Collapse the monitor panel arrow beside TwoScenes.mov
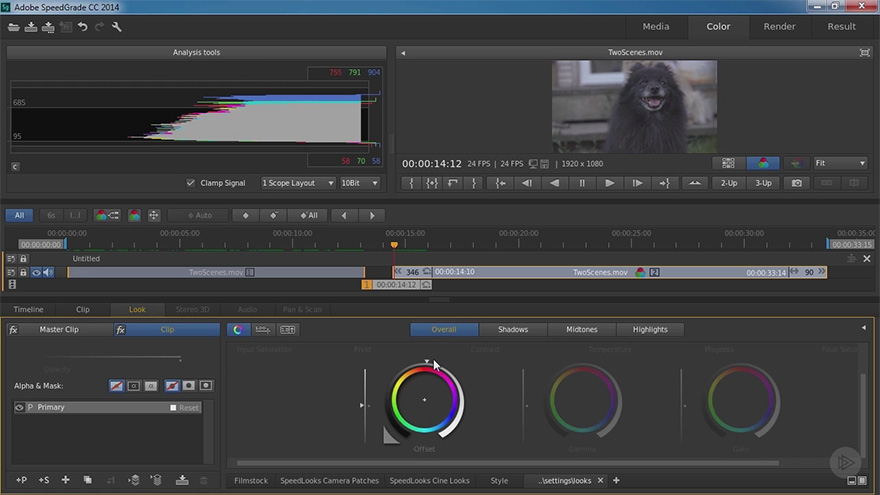 pos(403,53)
